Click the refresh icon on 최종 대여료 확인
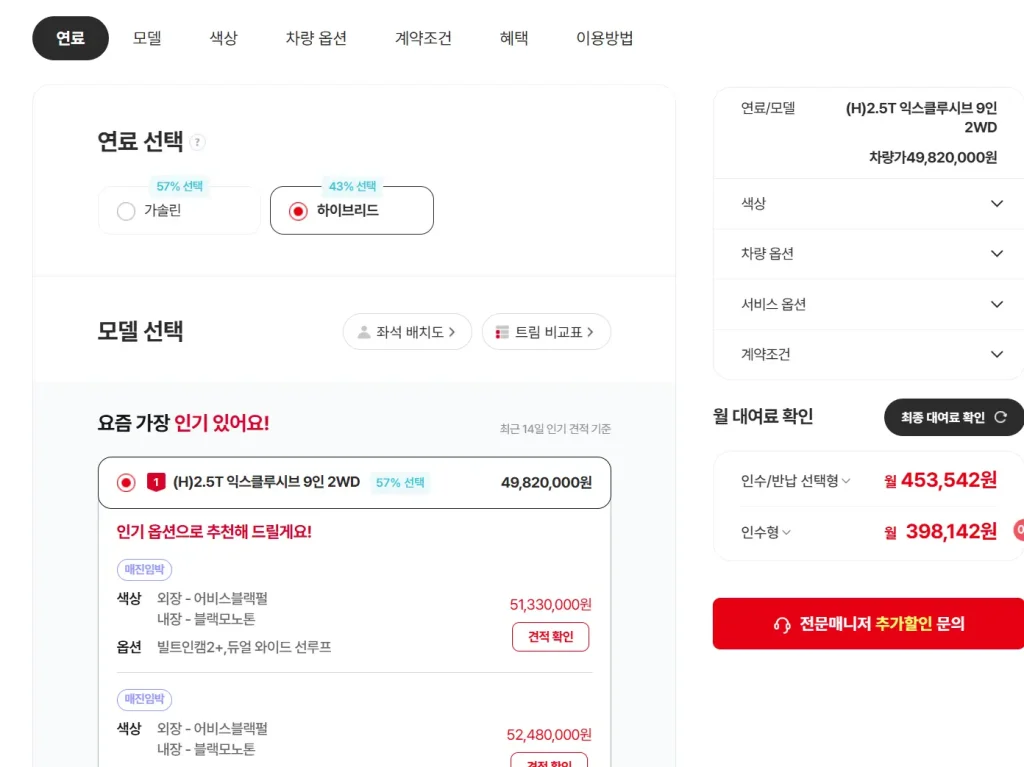1024x767 pixels. [x=1001, y=417]
